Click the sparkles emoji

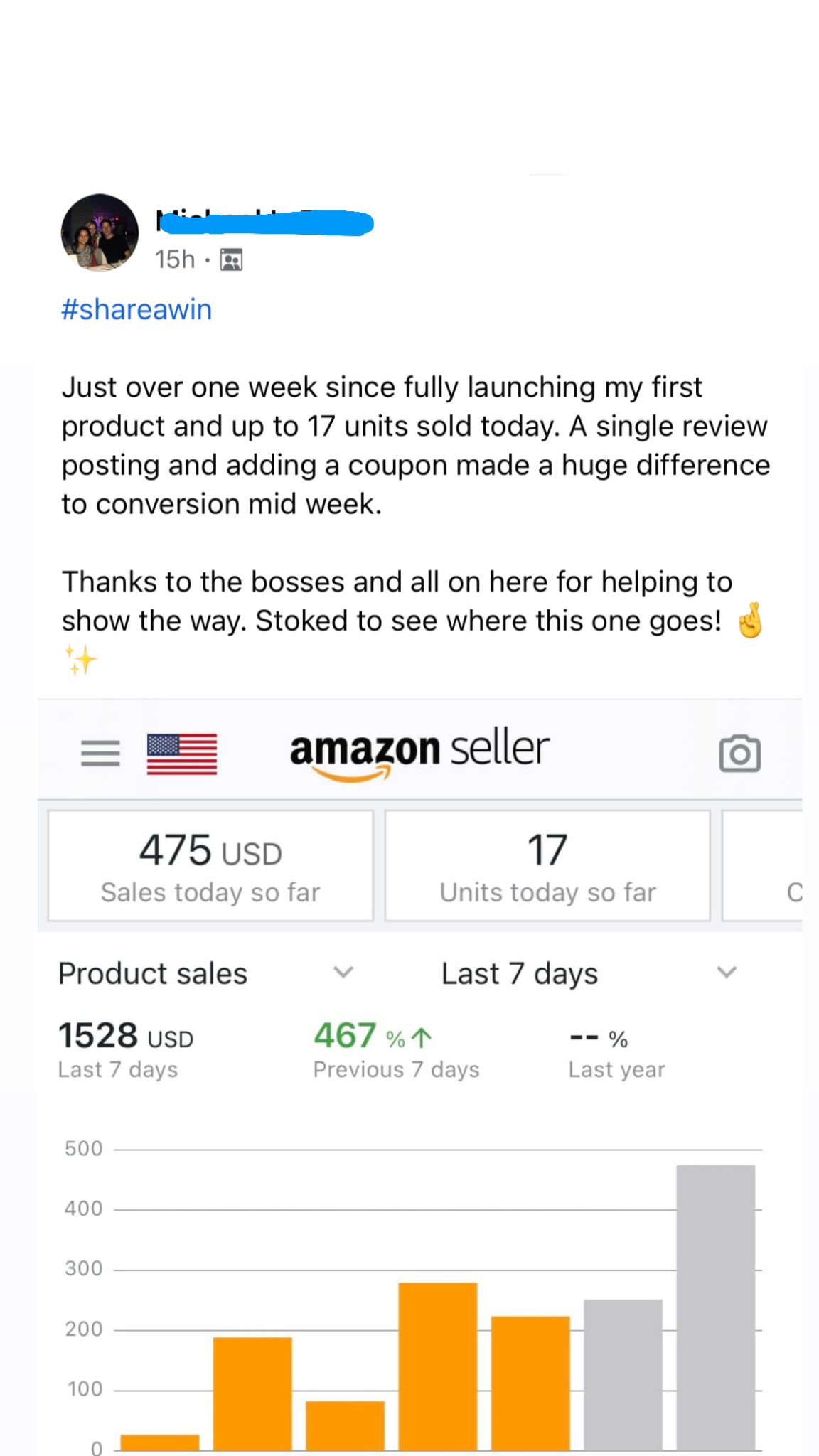click(80, 659)
